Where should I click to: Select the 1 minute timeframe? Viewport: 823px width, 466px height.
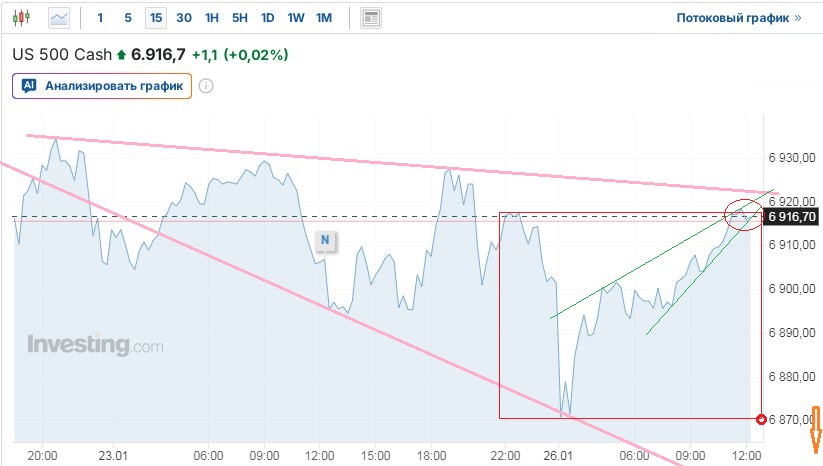100,17
